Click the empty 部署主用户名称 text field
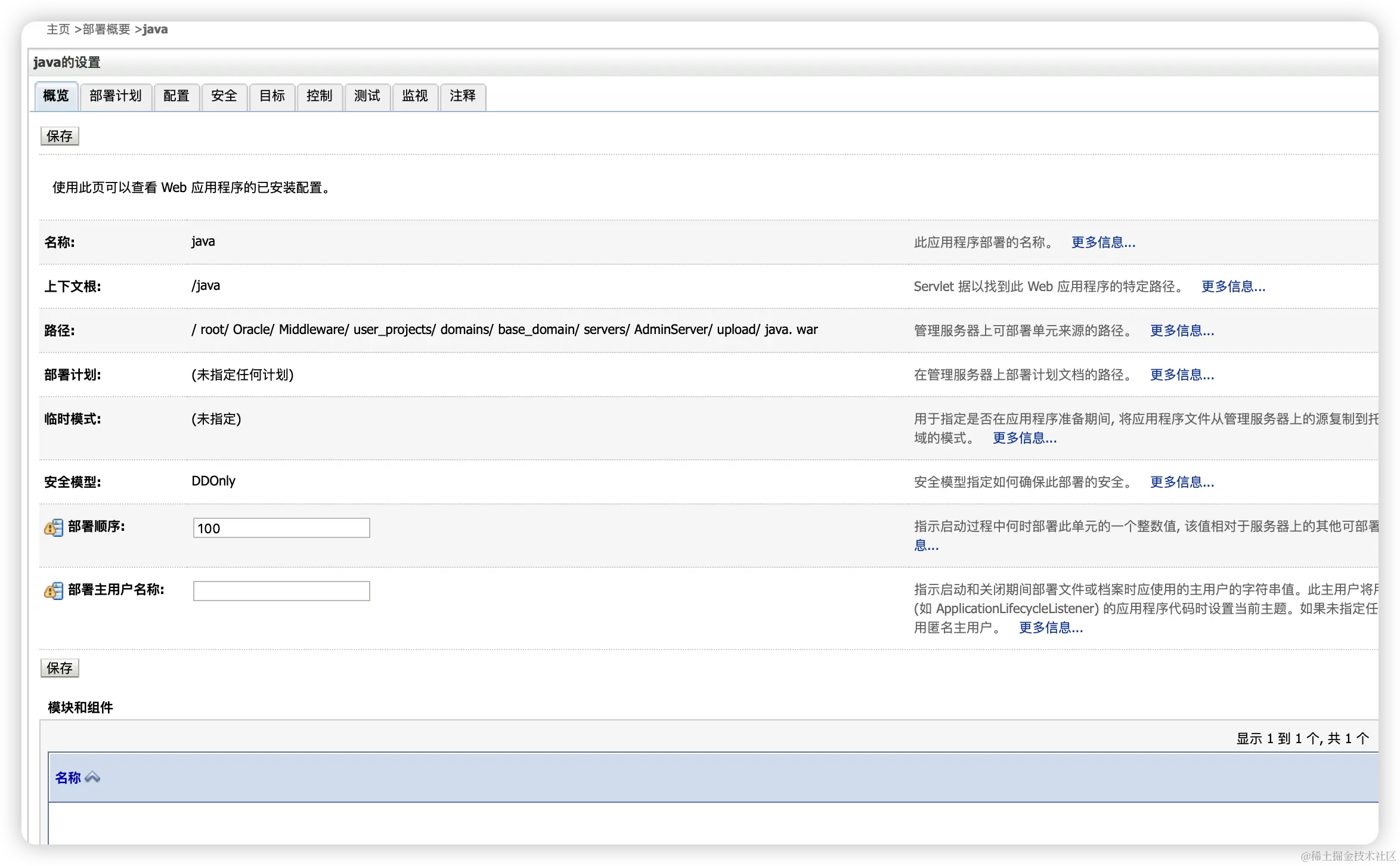The height and width of the screenshot is (866, 1400). point(281,591)
